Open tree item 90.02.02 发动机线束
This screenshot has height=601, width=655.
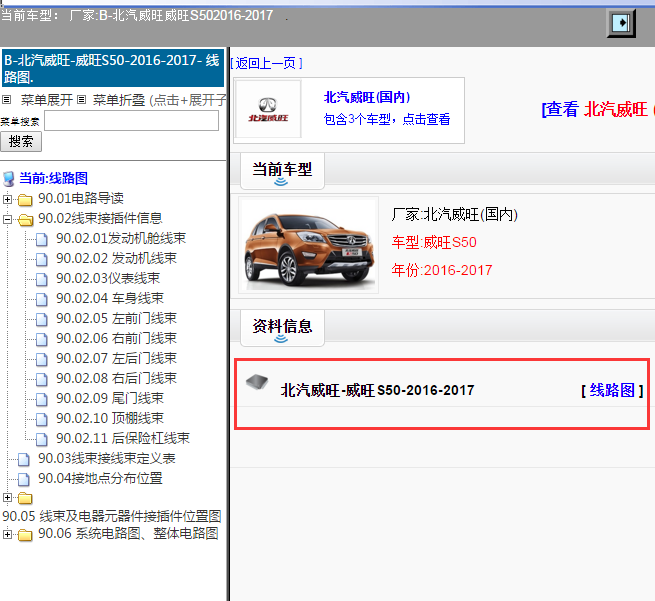tap(117, 259)
